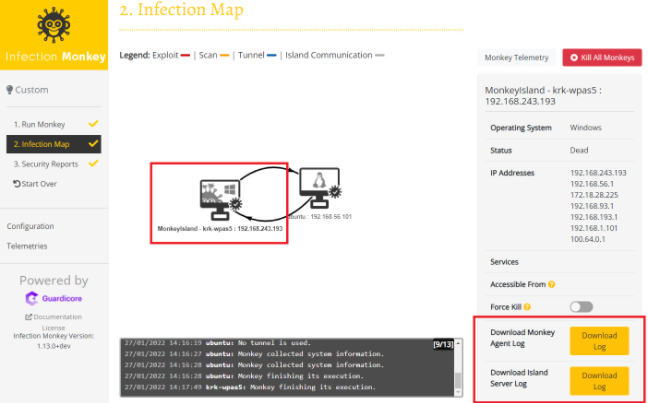This screenshot has width=648, height=403.
Task: Click the Island Communication legend gray line
Action: [379, 55]
